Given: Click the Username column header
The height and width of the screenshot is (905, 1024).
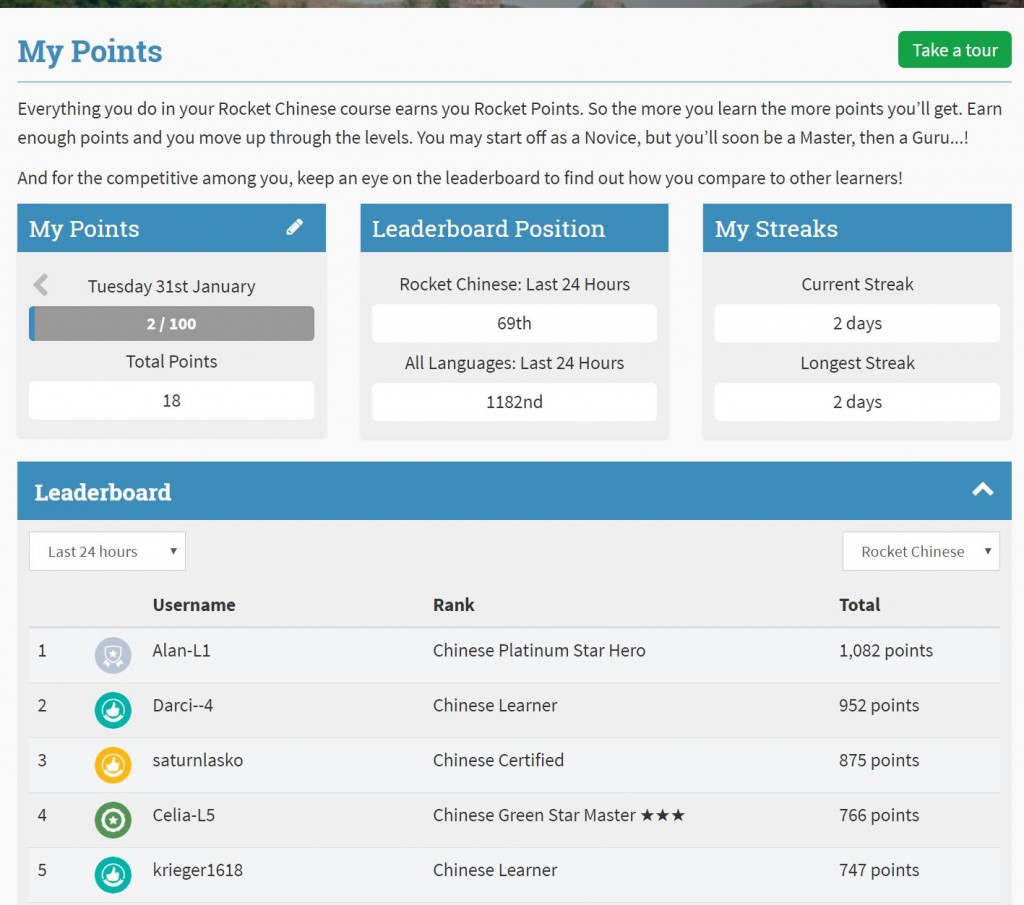Looking at the screenshot, I should tap(194, 605).
